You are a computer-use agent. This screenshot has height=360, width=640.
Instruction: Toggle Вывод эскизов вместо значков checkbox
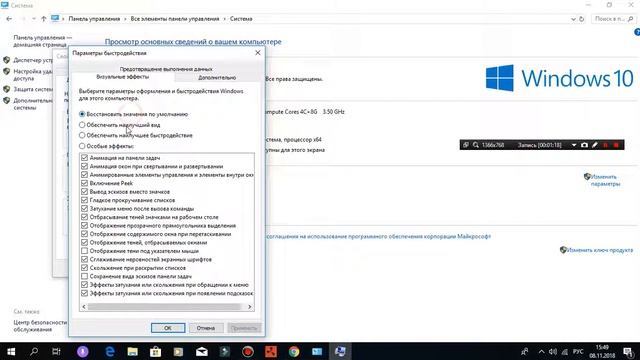tap(84, 191)
